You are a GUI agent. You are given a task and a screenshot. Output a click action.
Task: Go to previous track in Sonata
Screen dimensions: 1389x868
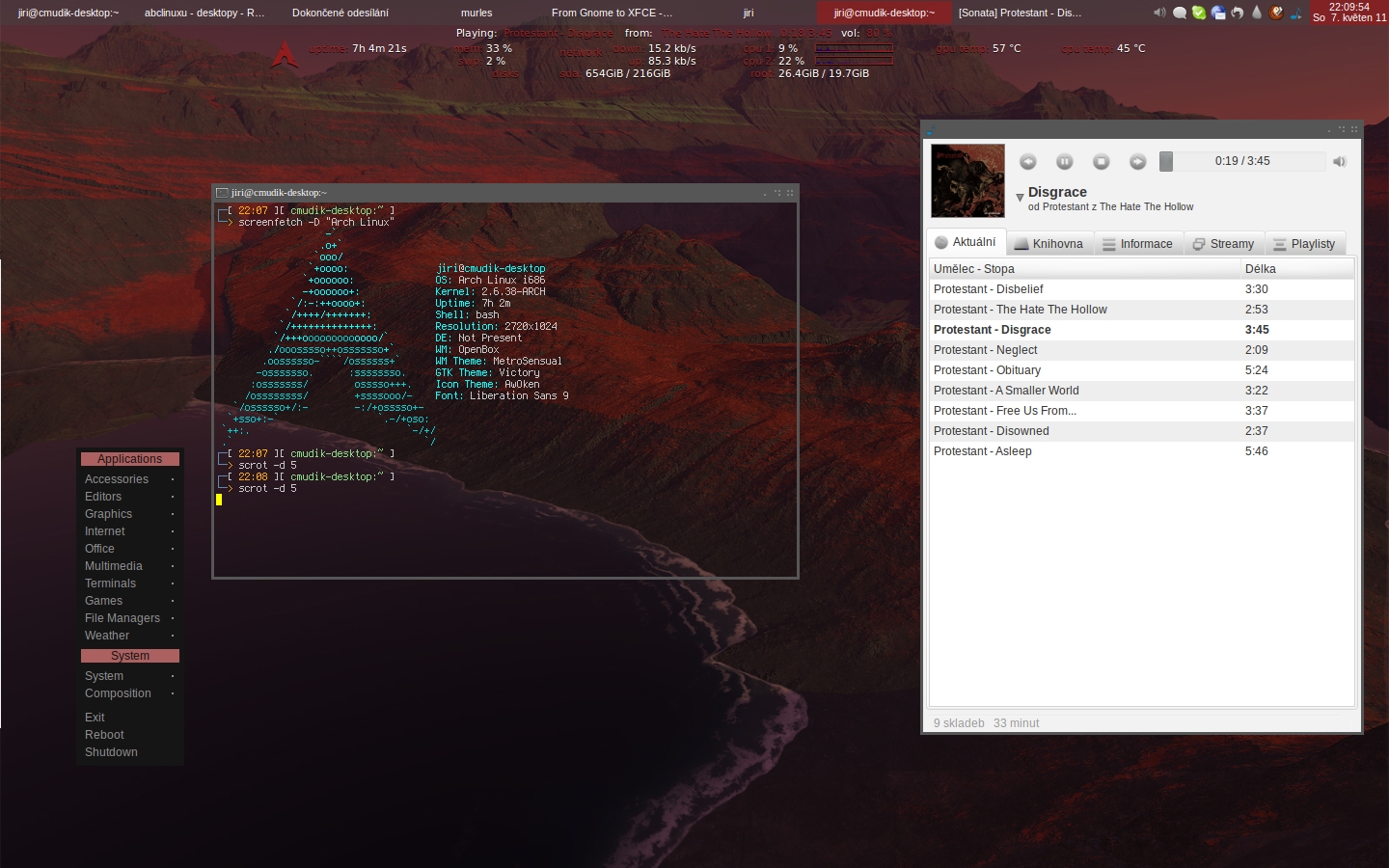pos(1028,162)
